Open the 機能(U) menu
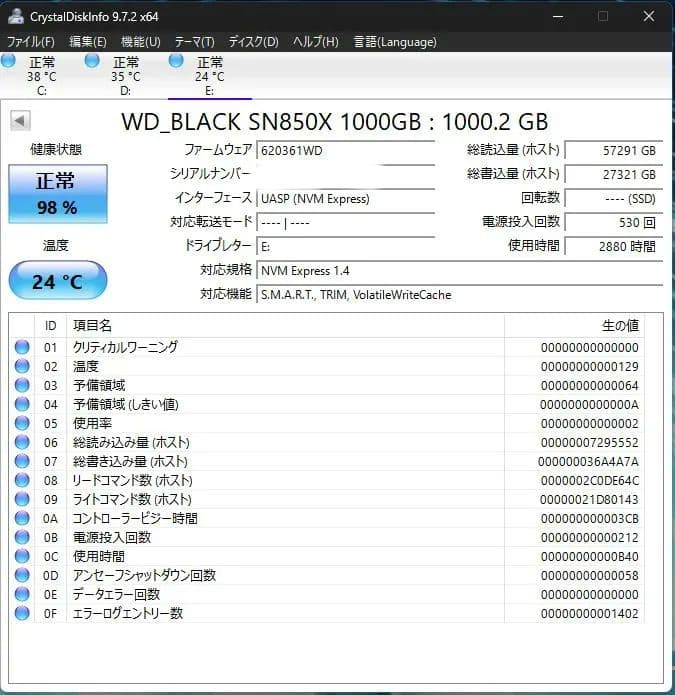The height and width of the screenshot is (695, 675). 140,42
